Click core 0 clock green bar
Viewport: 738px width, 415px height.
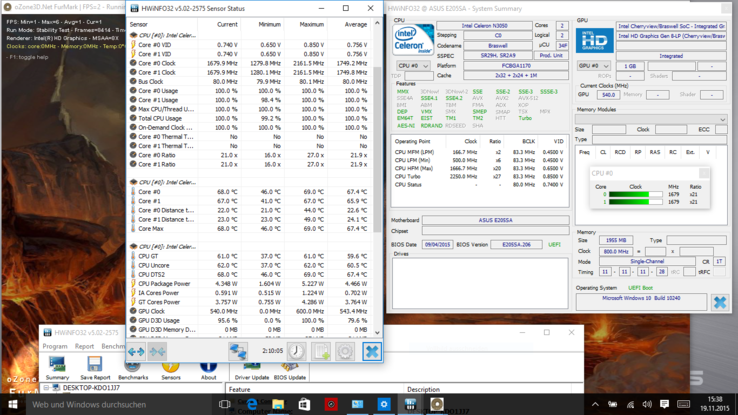tap(635, 194)
